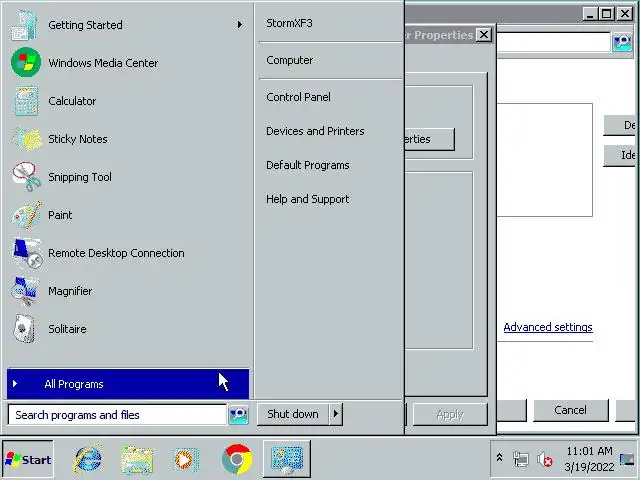Open Default Programs
640x480 pixels.
point(308,165)
